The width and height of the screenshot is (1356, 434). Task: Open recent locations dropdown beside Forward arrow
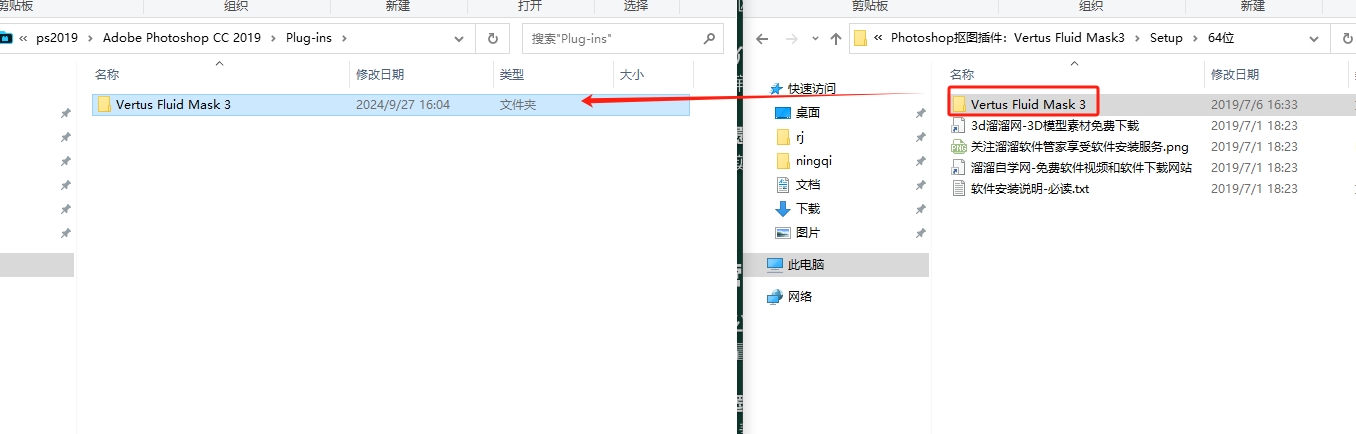[814, 39]
